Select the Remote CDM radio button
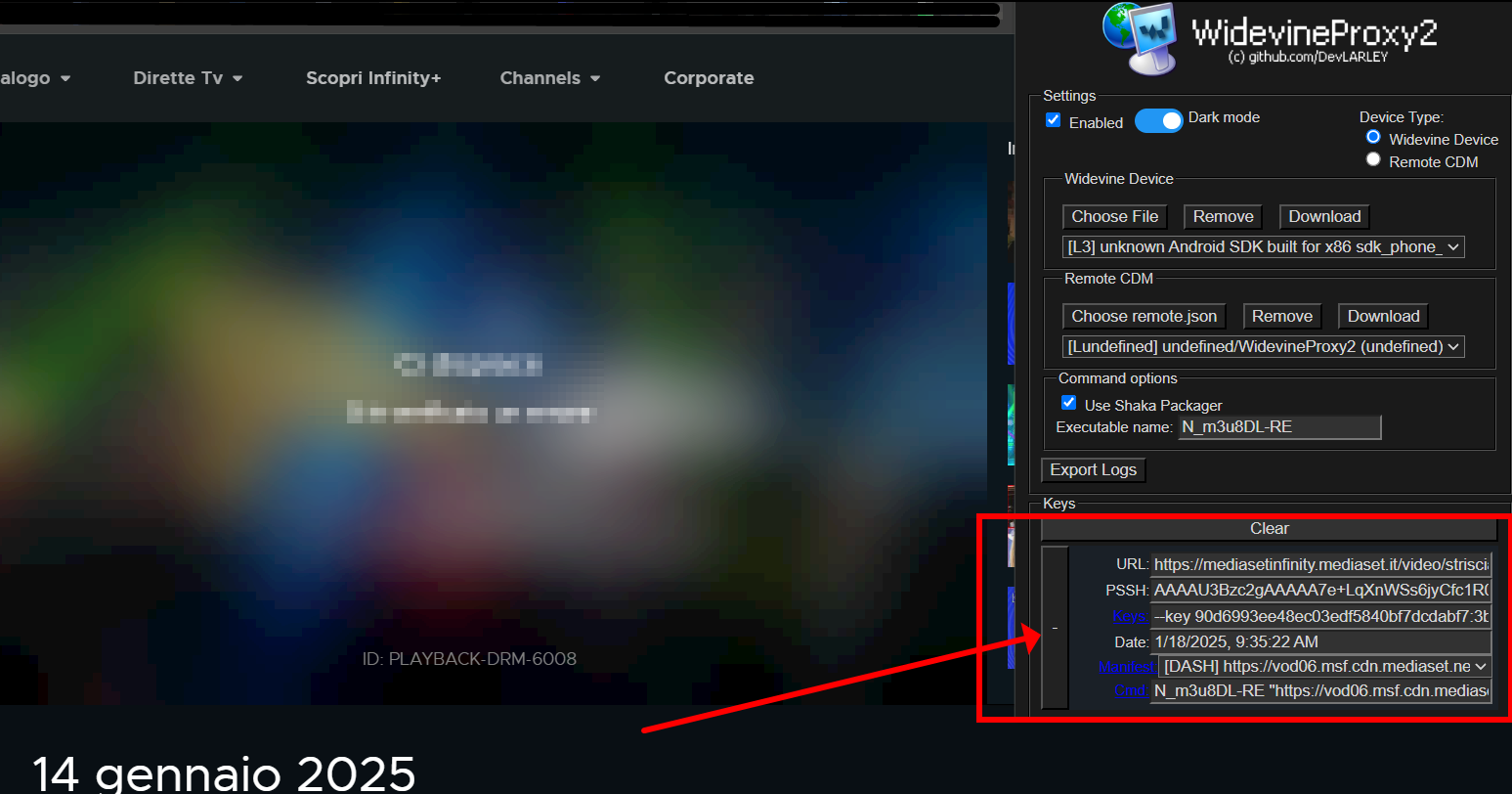Screen dimensions: 1512x794 (x=1373, y=159)
